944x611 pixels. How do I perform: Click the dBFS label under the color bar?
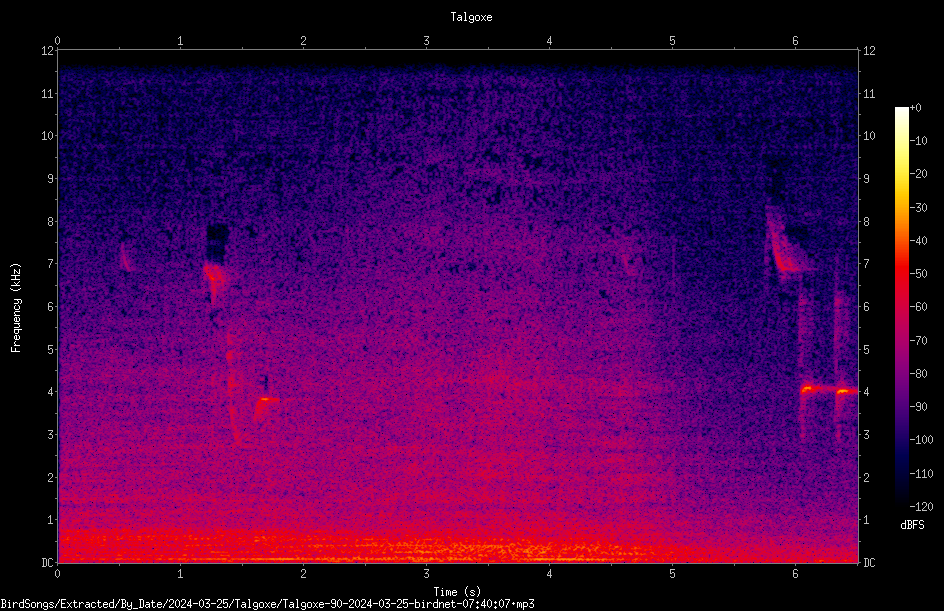point(912,525)
